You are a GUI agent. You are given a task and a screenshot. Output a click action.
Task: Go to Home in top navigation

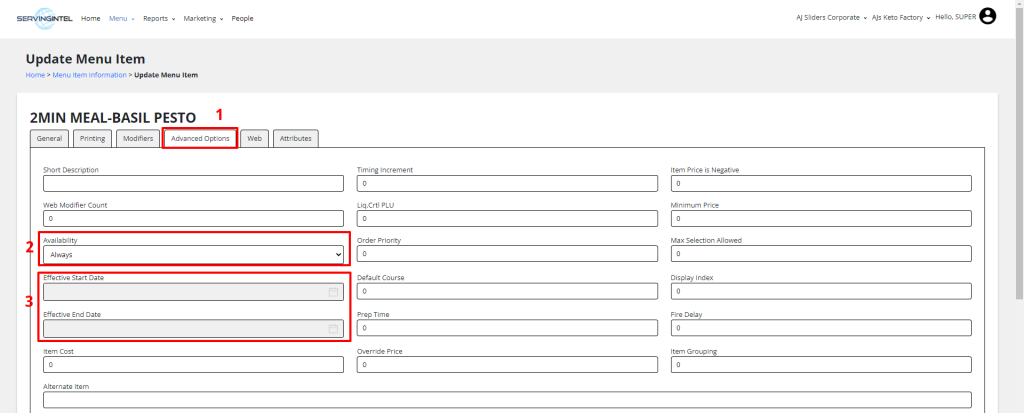tap(90, 18)
